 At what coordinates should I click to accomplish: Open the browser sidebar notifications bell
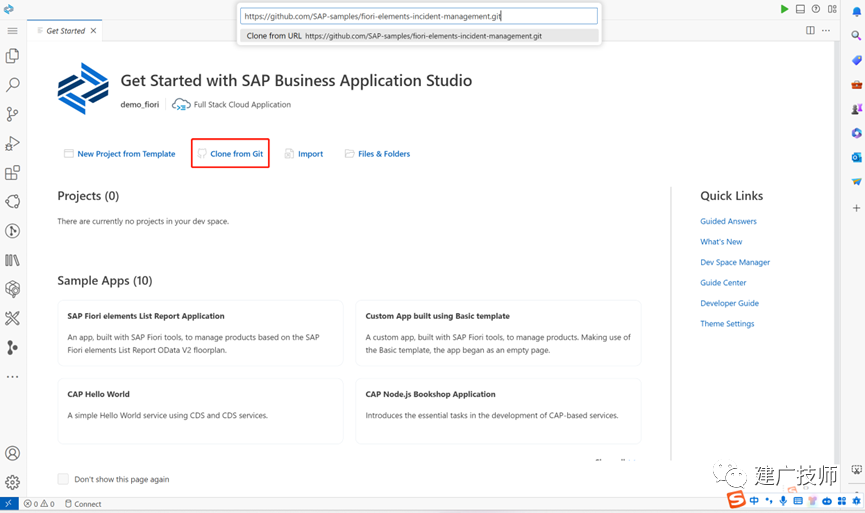[856, 11]
